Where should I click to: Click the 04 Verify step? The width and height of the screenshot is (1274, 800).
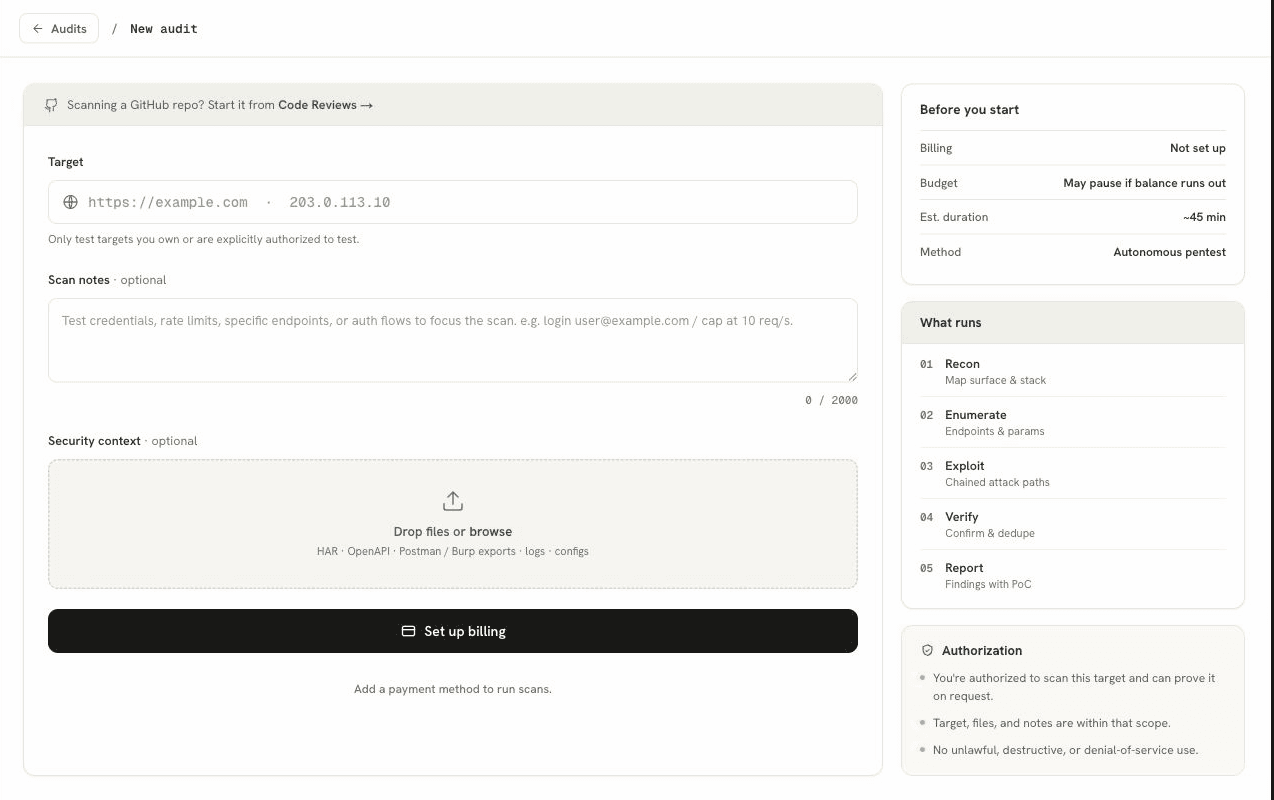(1072, 524)
